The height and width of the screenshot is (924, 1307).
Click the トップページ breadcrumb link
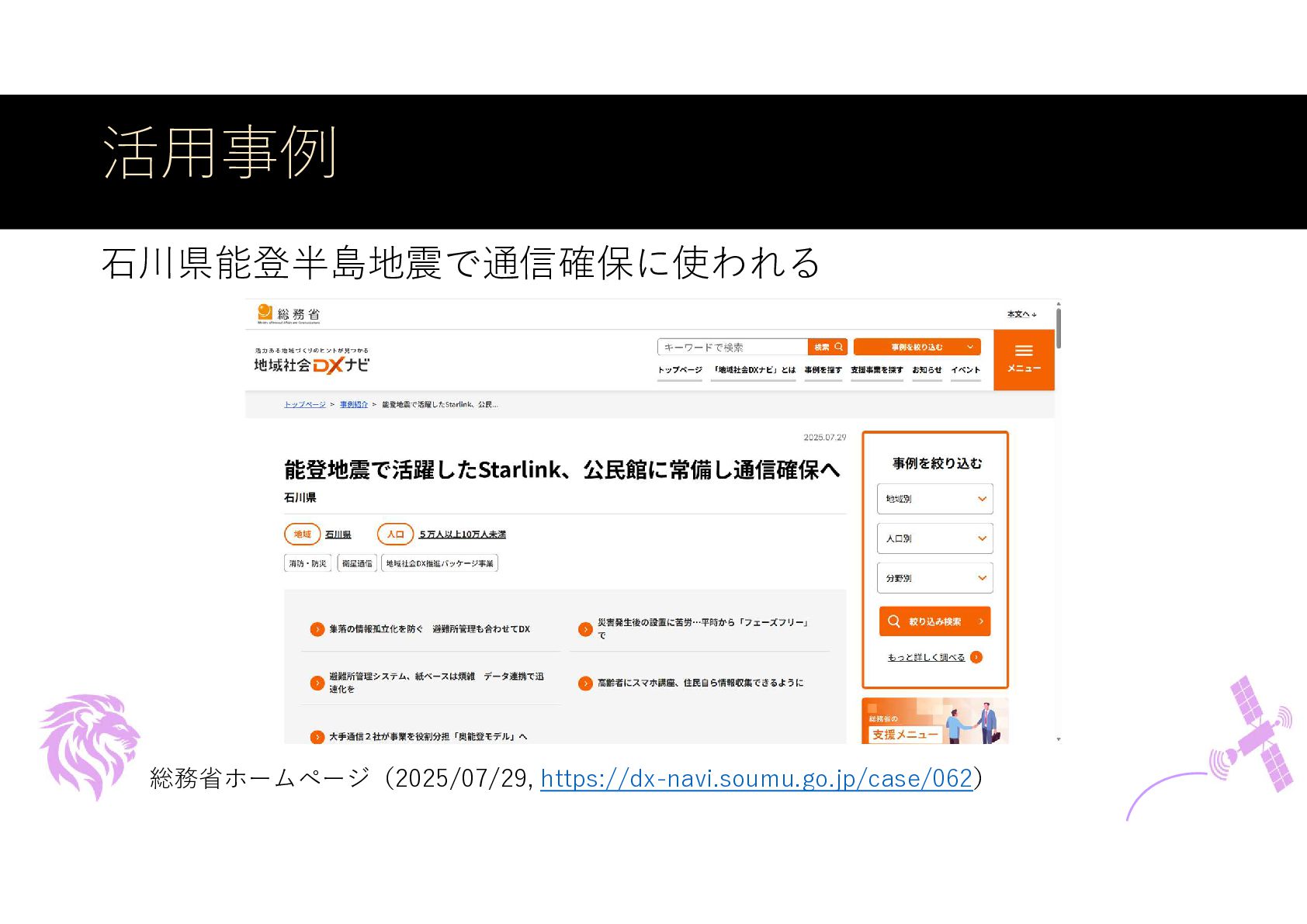click(x=305, y=404)
